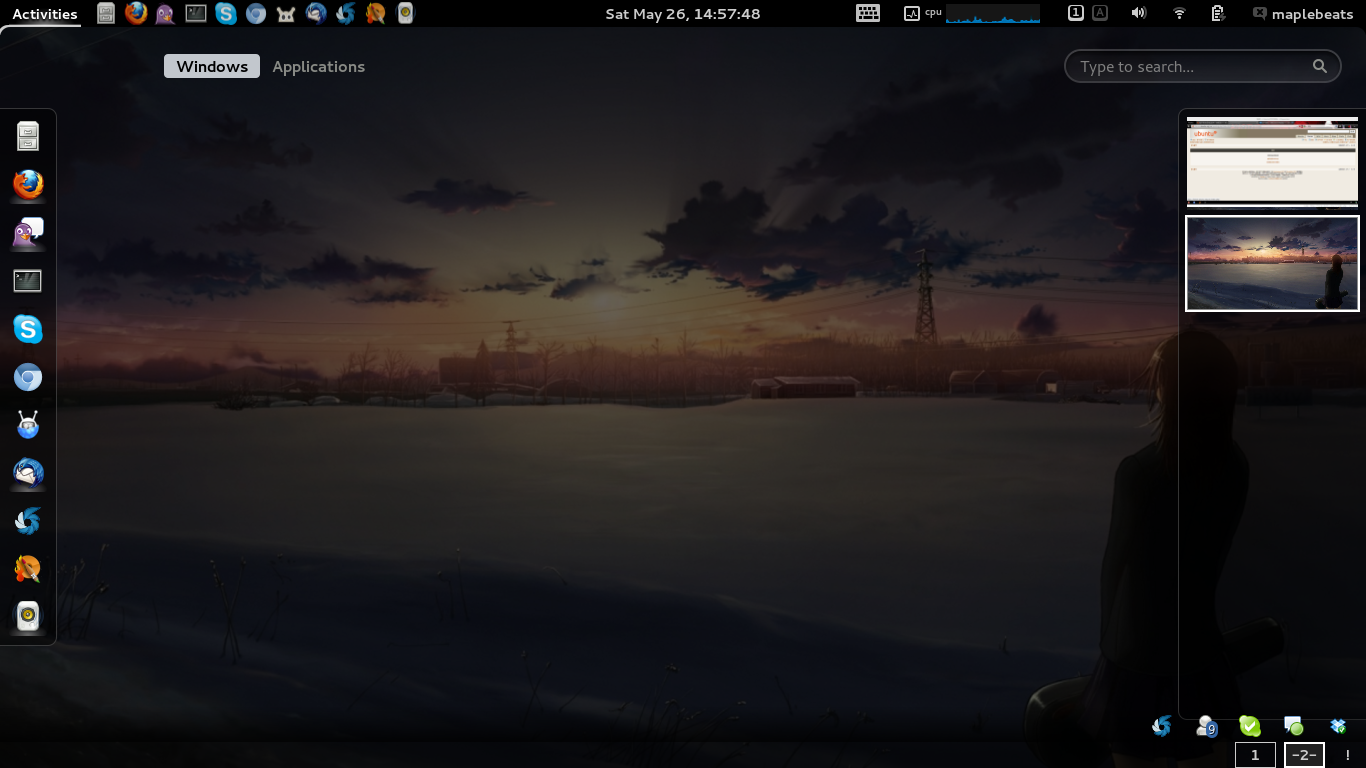Launch the orange paint app in the dash
This screenshot has height=768, width=1366.
(28, 569)
